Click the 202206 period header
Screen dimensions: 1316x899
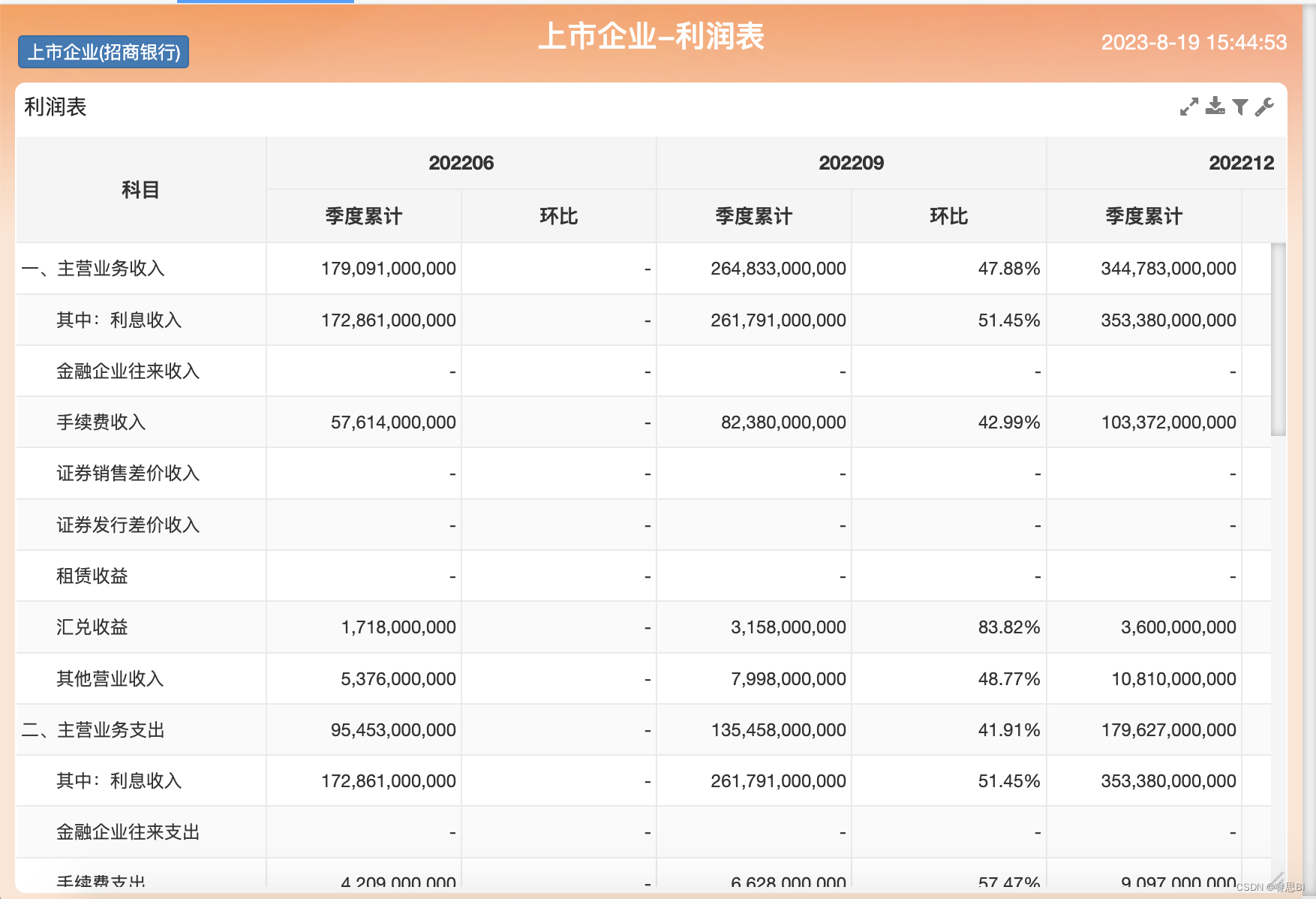tap(461, 163)
